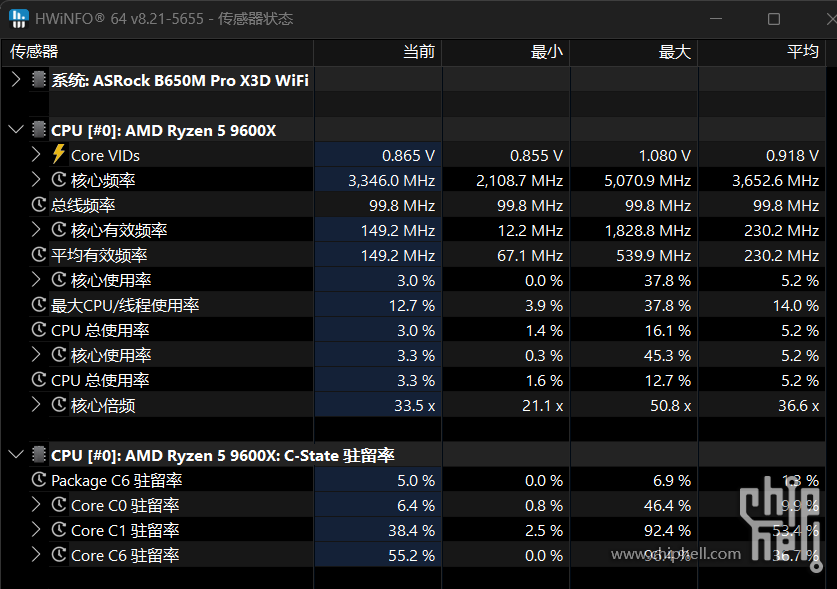This screenshot has width=837, height=589.
Task: Click the current Core C6 驻留率 value 55.2 %
Action: click(412, 555)
